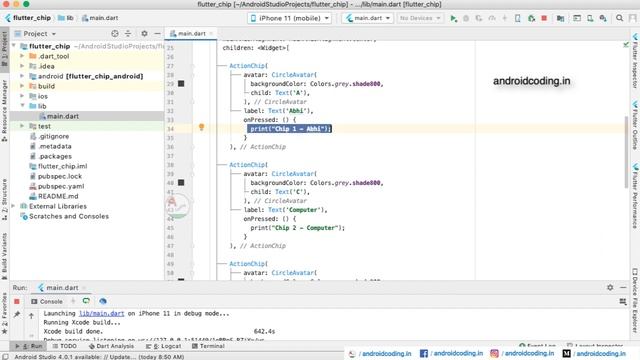This screenshot has width=640, height=360.
Task: Open the Logcat tab
Action: pos(163,346)
